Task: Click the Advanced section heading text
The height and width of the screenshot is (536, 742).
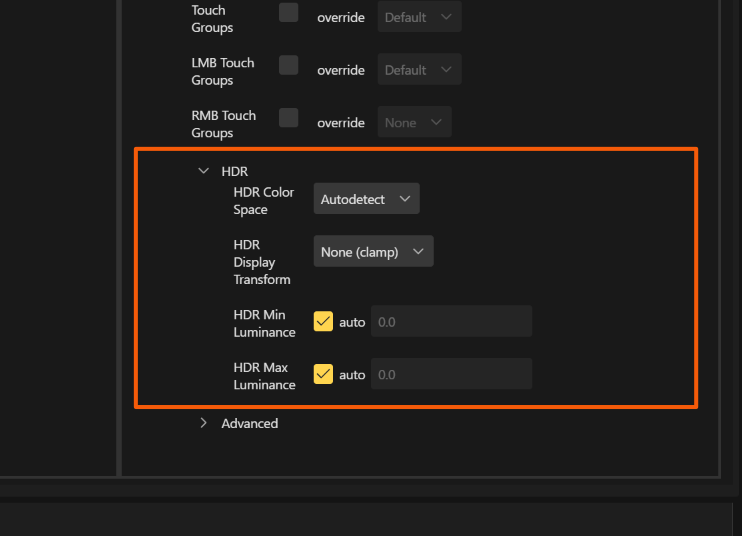Action: pyautogui.click(x=249, y=423)
